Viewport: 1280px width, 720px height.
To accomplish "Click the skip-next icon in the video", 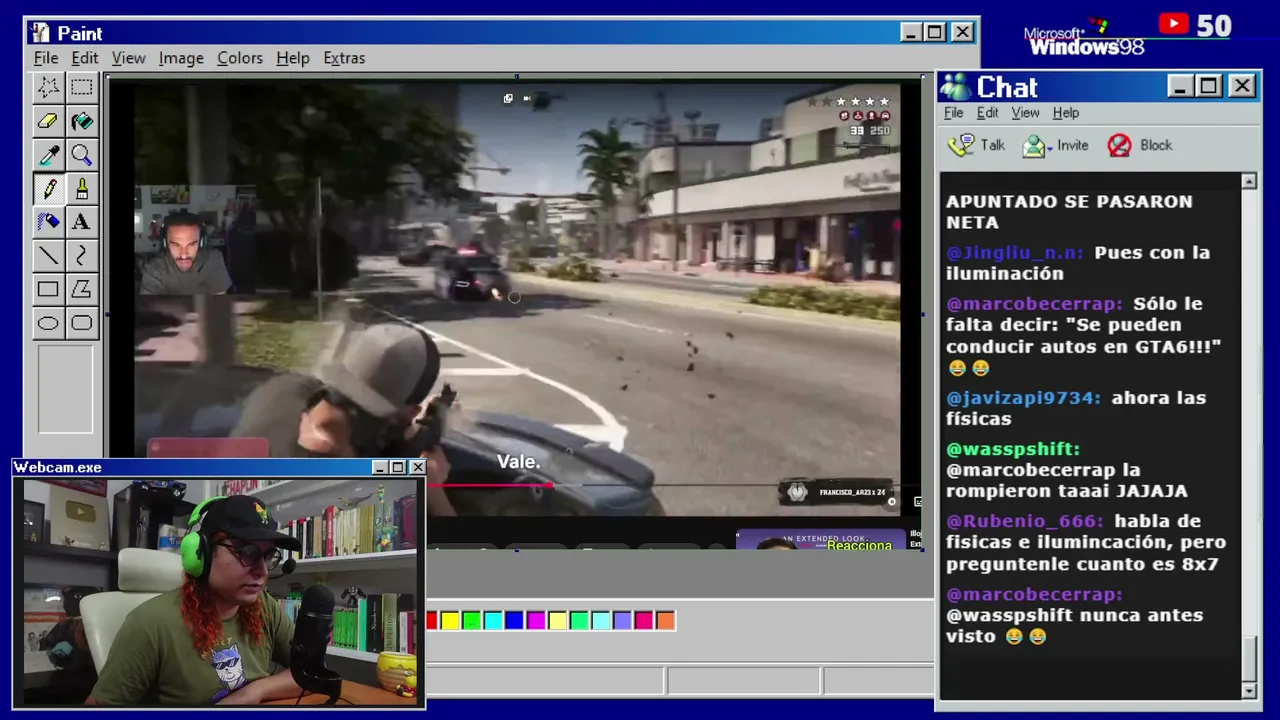I will coord(527,98).
